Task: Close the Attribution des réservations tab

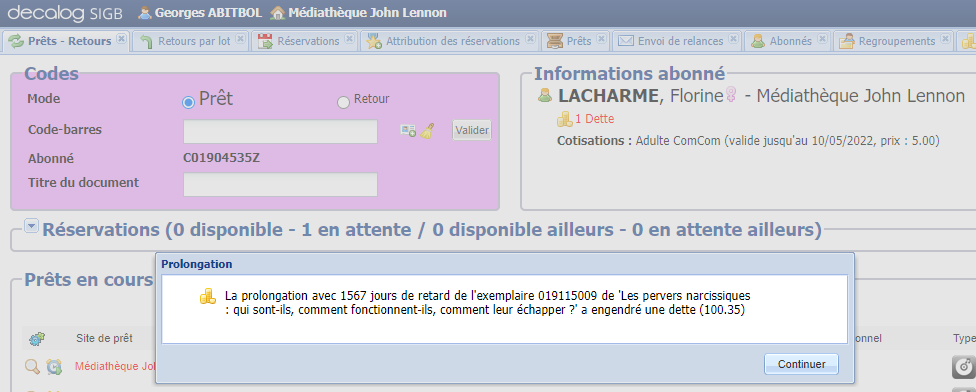Action: 530,39
